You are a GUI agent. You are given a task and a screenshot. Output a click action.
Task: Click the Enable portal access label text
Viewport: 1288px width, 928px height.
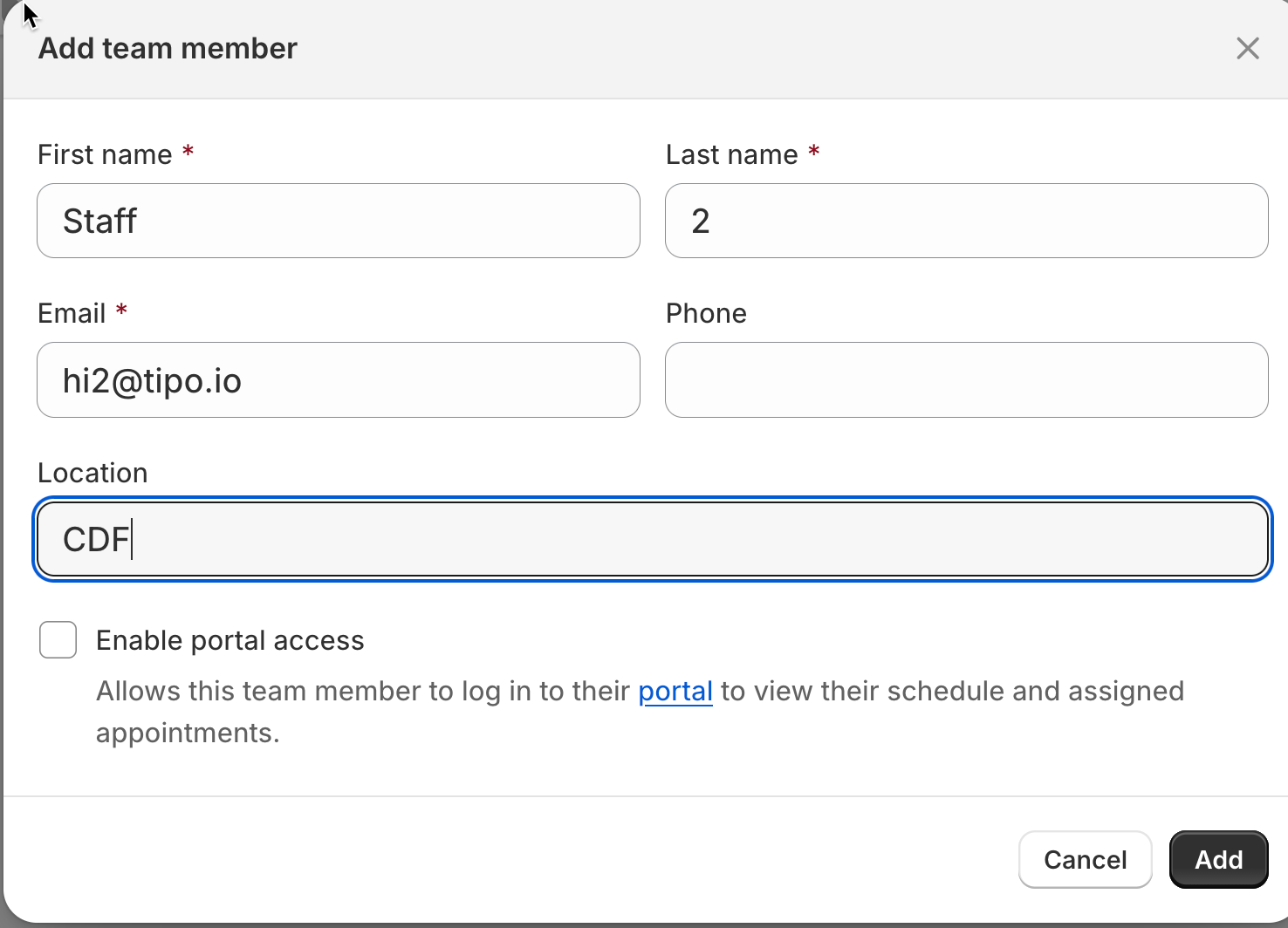click(230, 640)
